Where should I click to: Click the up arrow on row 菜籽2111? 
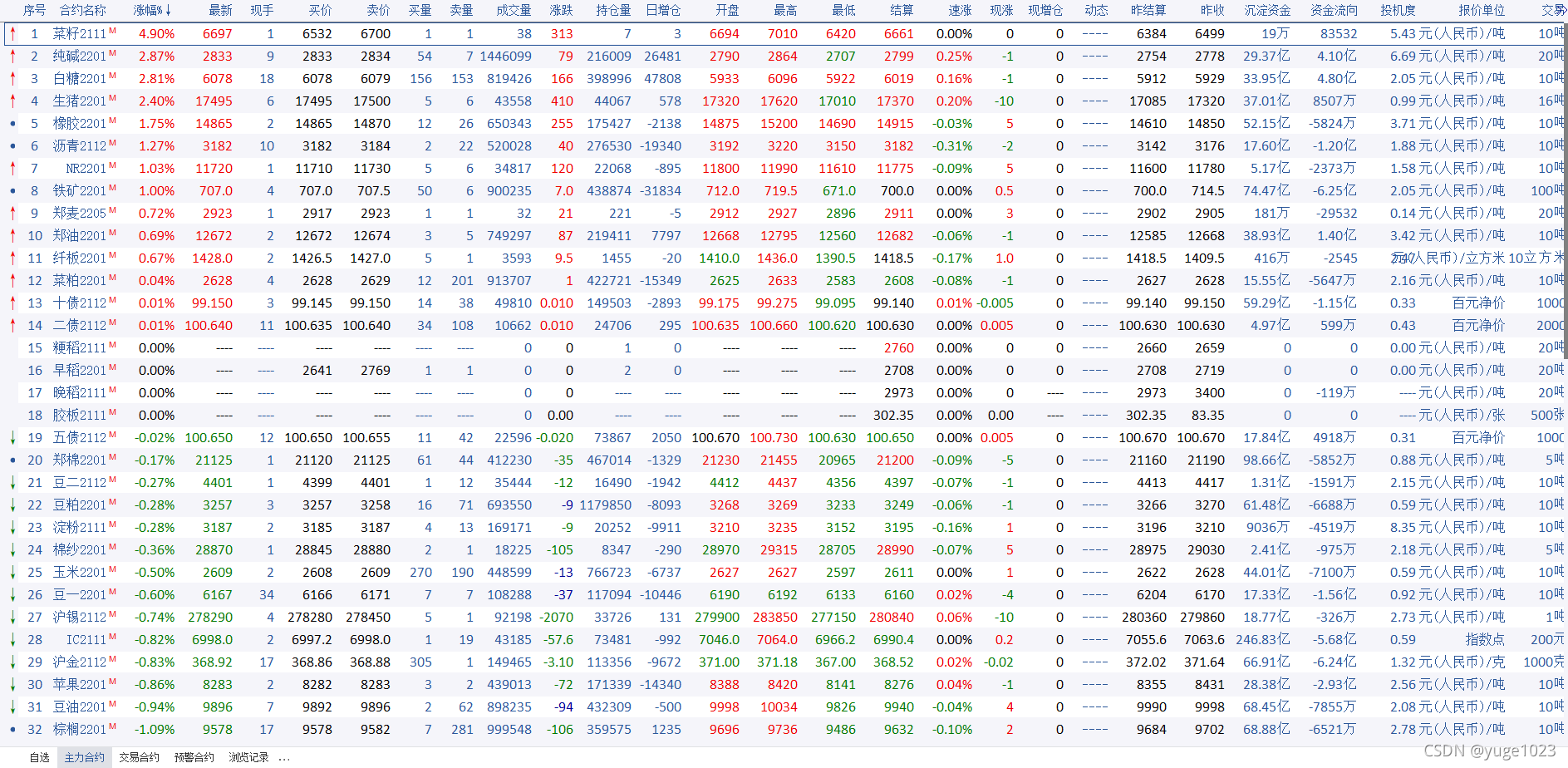[x=12, y=34]
